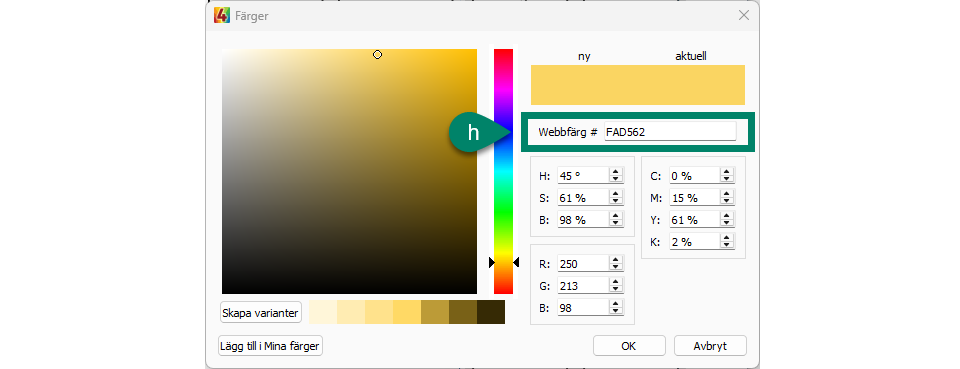The width and height of the screenshot is (960, 369).
Task: Click the S saturation value field
Action: pyautogui.click(x=583, y=198)
